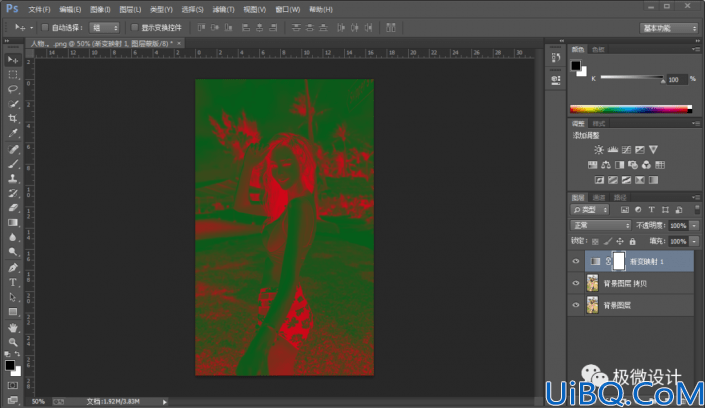Select the Path Selection tool
This screenshot has width=705, height=408.
coord(13,297)
